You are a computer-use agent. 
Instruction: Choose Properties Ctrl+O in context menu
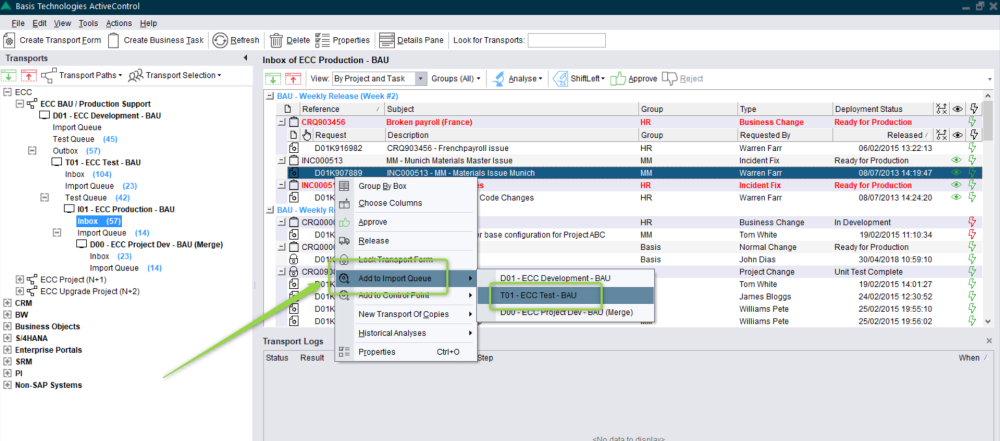coord(406,352)
